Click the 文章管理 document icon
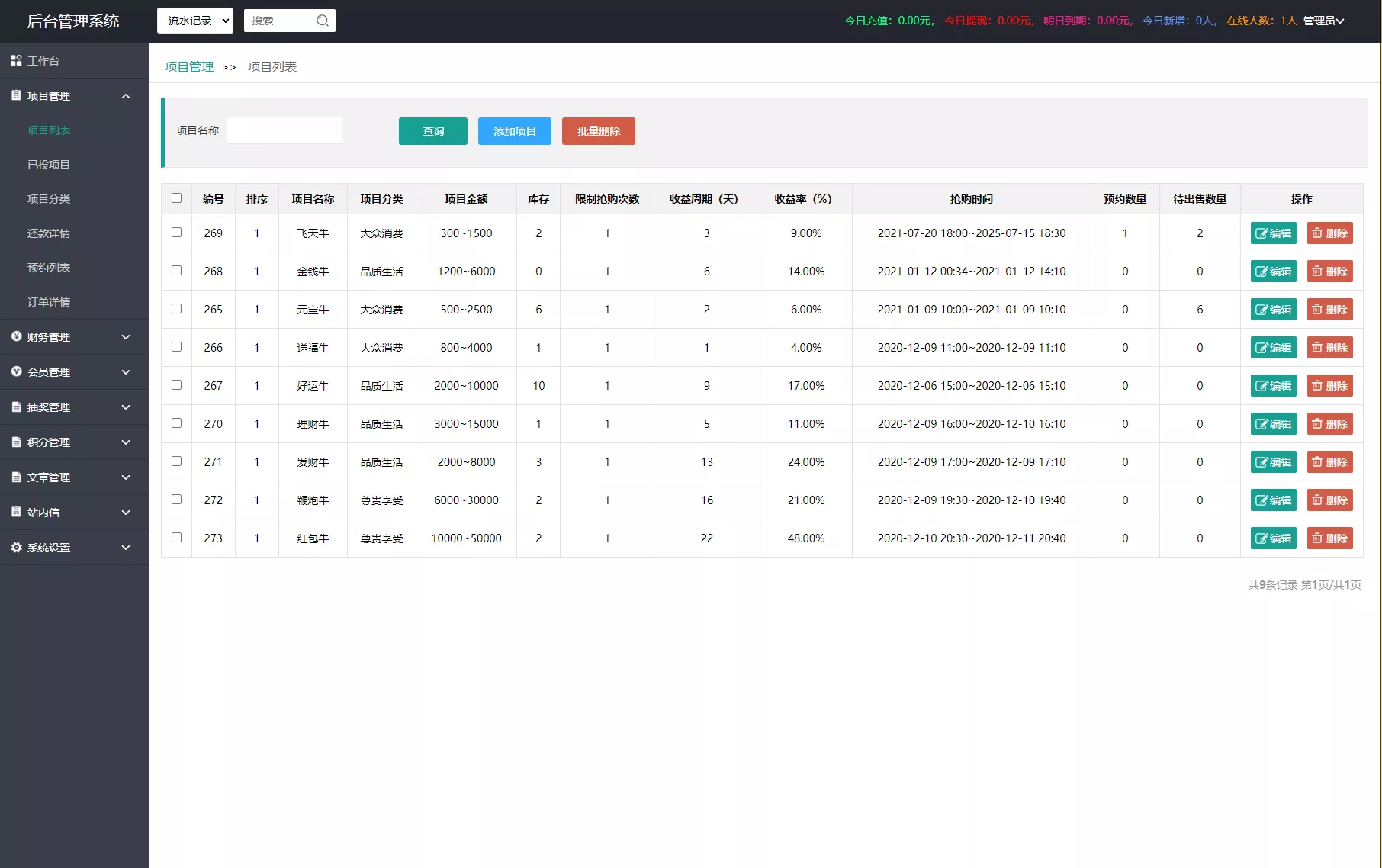The height and width of the screenshot is (868, 1382). coord(16,477)
